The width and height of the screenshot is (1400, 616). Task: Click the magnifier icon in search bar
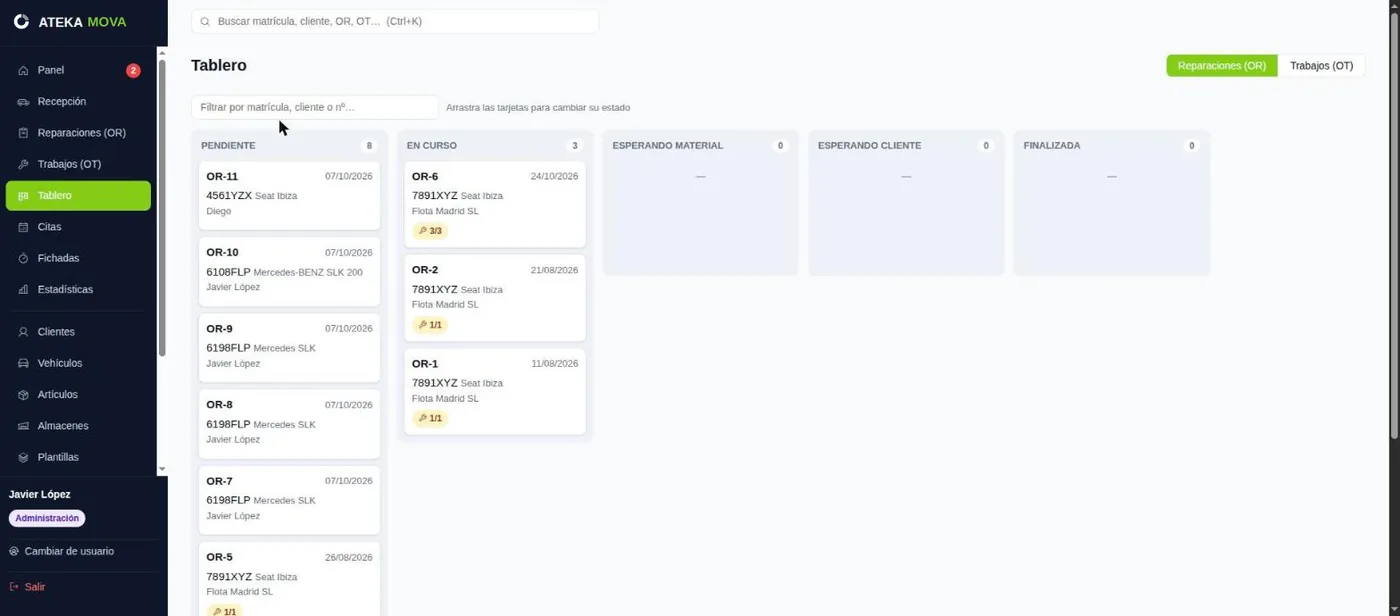[205, 21]
